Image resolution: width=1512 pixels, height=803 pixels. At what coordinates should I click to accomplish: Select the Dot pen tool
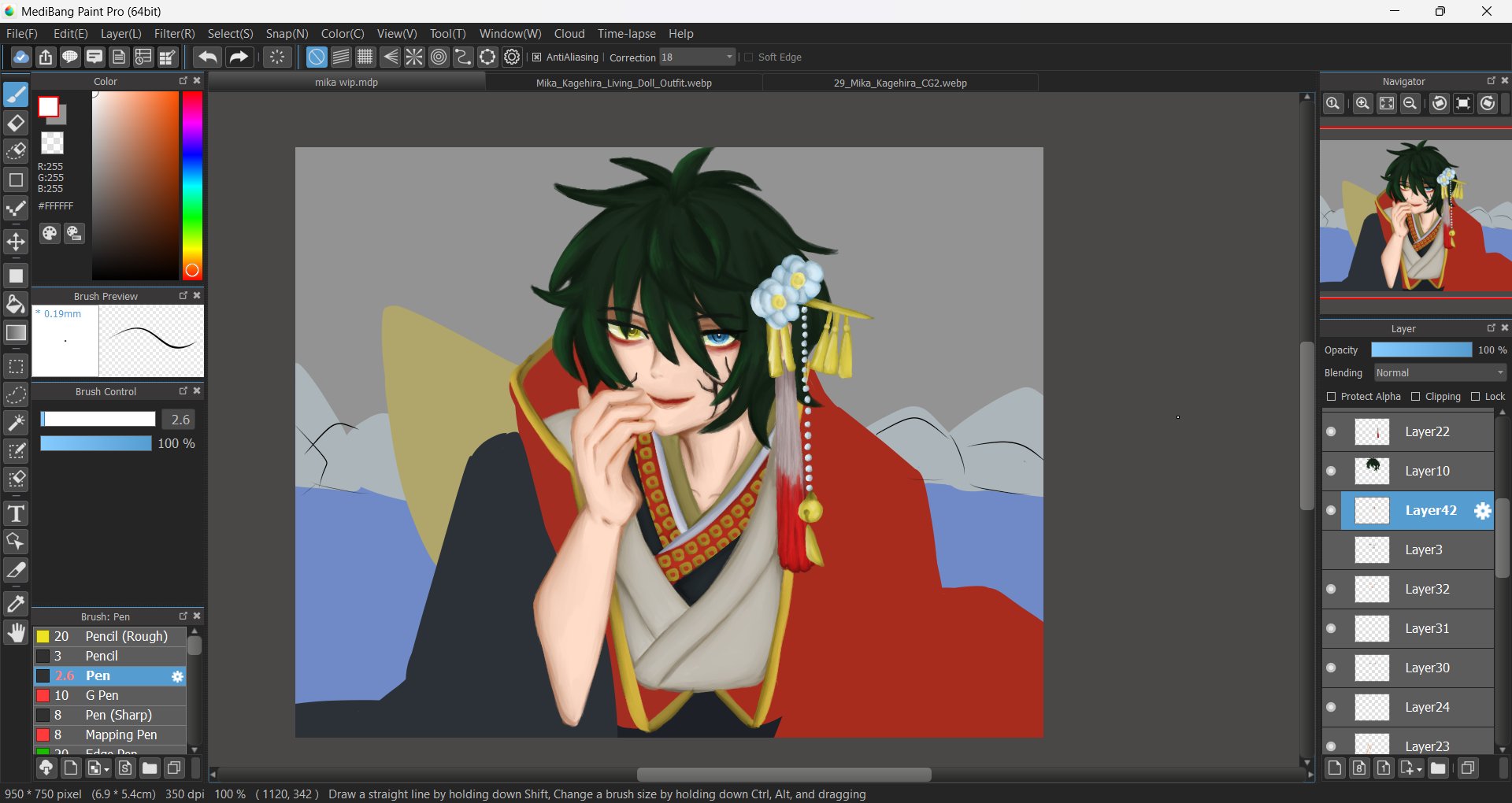tap(16, 209)
